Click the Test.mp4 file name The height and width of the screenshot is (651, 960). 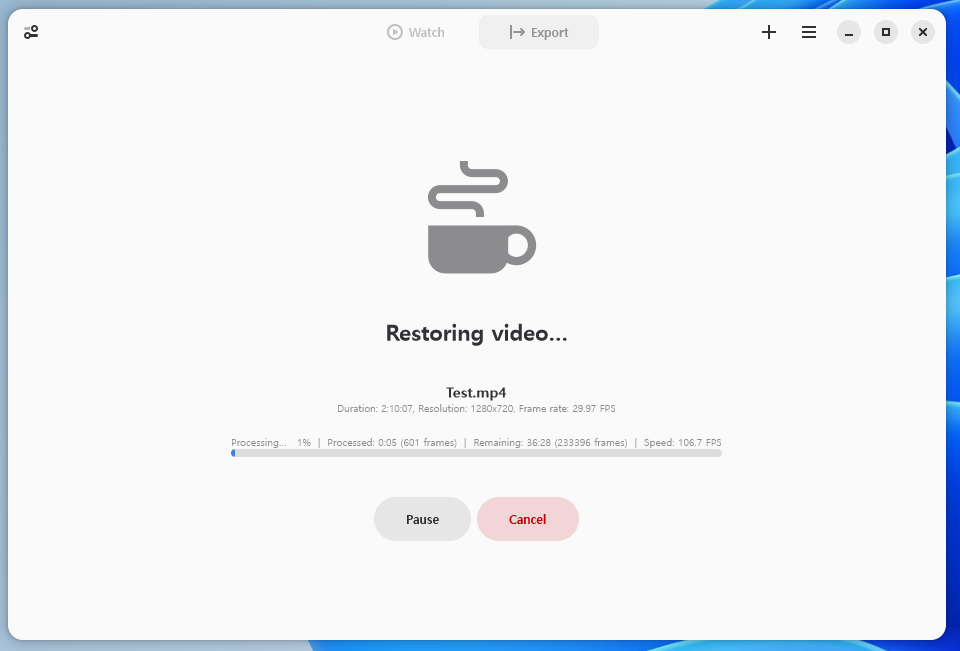pos(476,392)
